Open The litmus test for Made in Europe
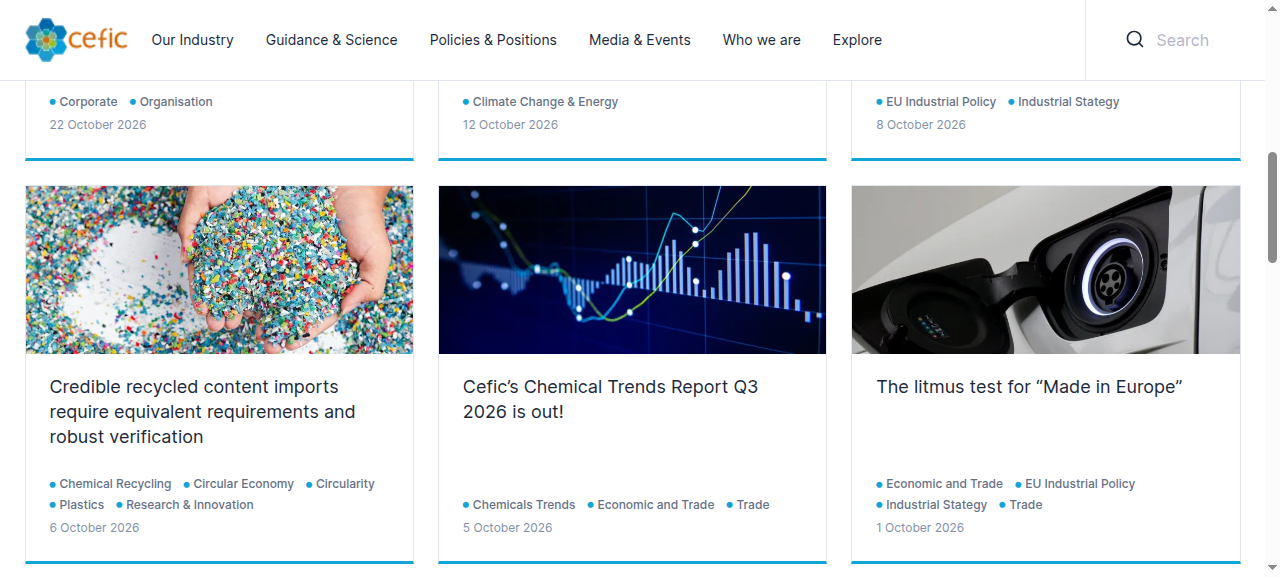 1029,387
